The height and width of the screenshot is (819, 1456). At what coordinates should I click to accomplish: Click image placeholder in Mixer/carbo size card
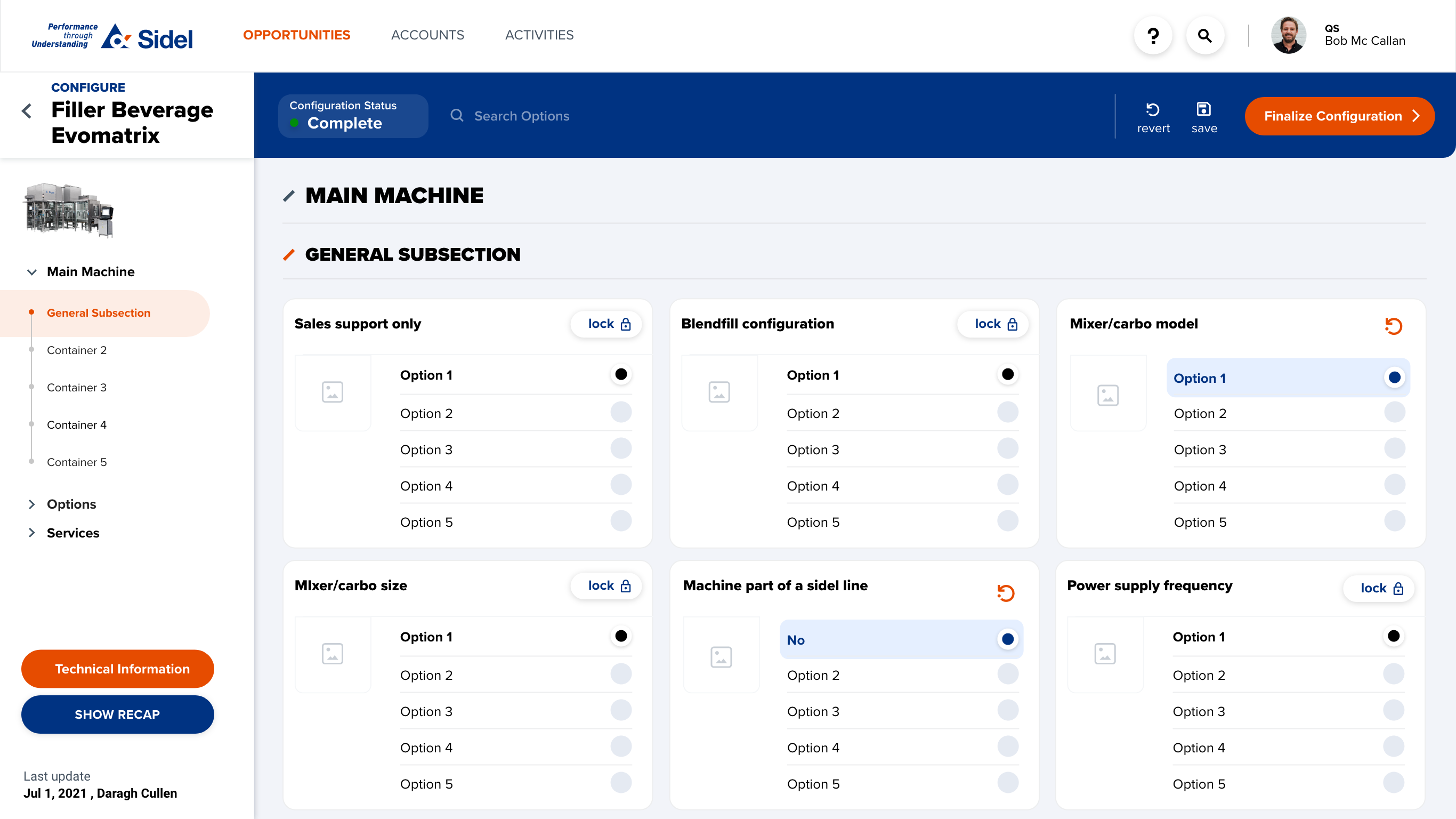(333, 654)
